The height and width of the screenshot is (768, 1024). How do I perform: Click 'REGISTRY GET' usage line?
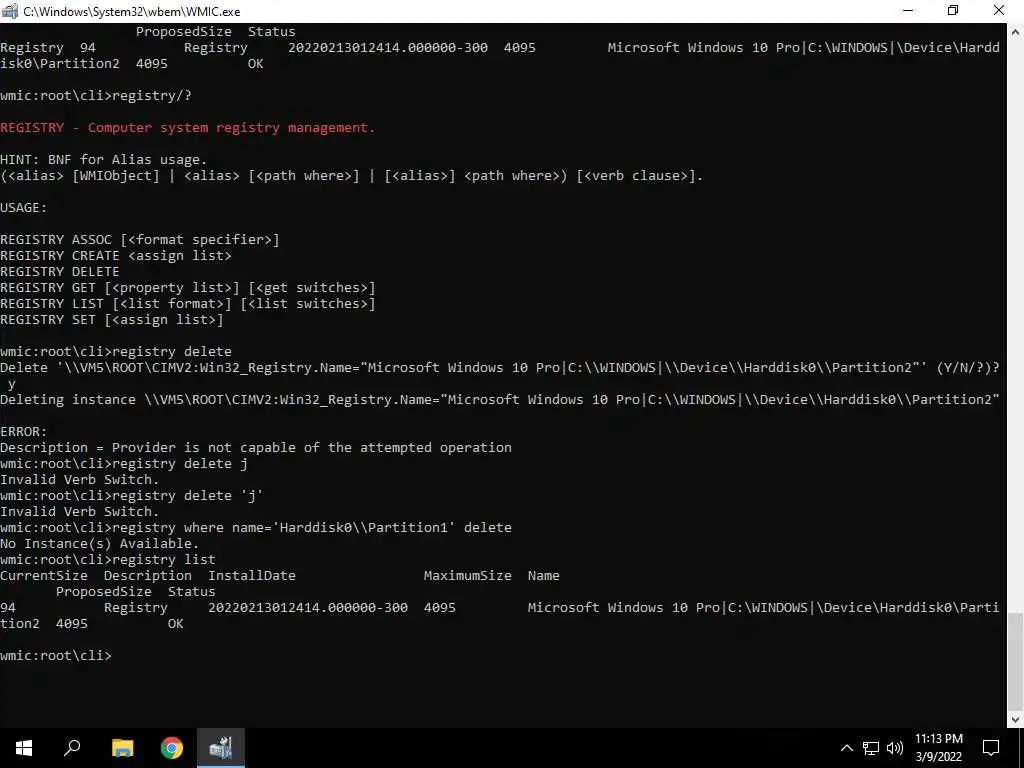pos(187,287)
